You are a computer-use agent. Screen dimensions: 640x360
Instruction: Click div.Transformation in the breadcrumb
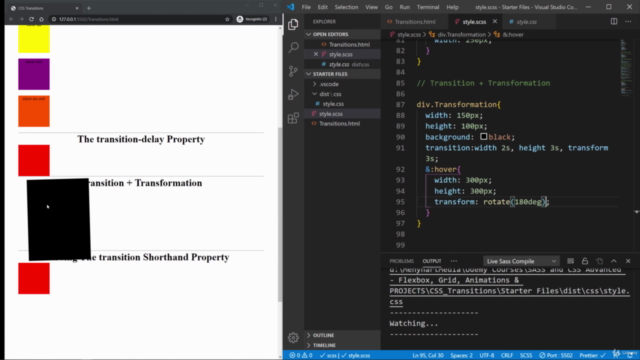coord(461,35)
